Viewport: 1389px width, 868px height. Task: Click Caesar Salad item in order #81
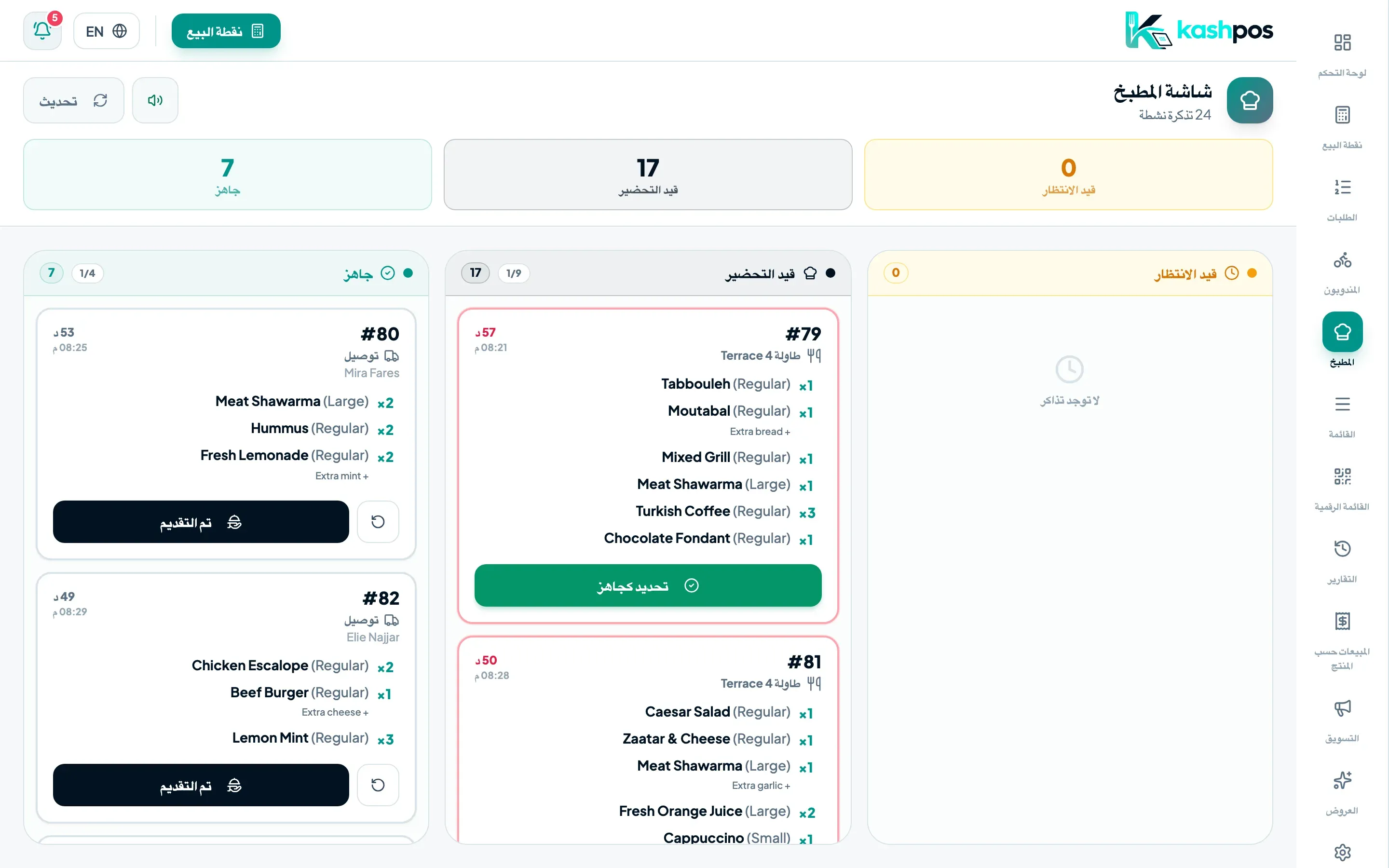718,712
